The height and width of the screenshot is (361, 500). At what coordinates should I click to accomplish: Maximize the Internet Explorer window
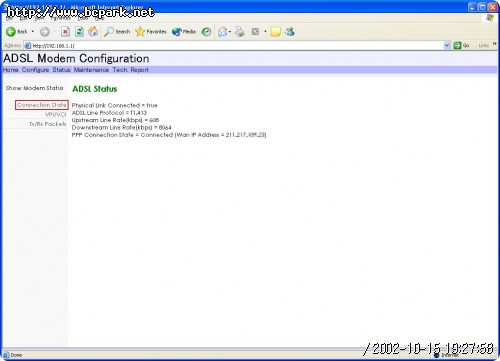click(x=483, y=7)
